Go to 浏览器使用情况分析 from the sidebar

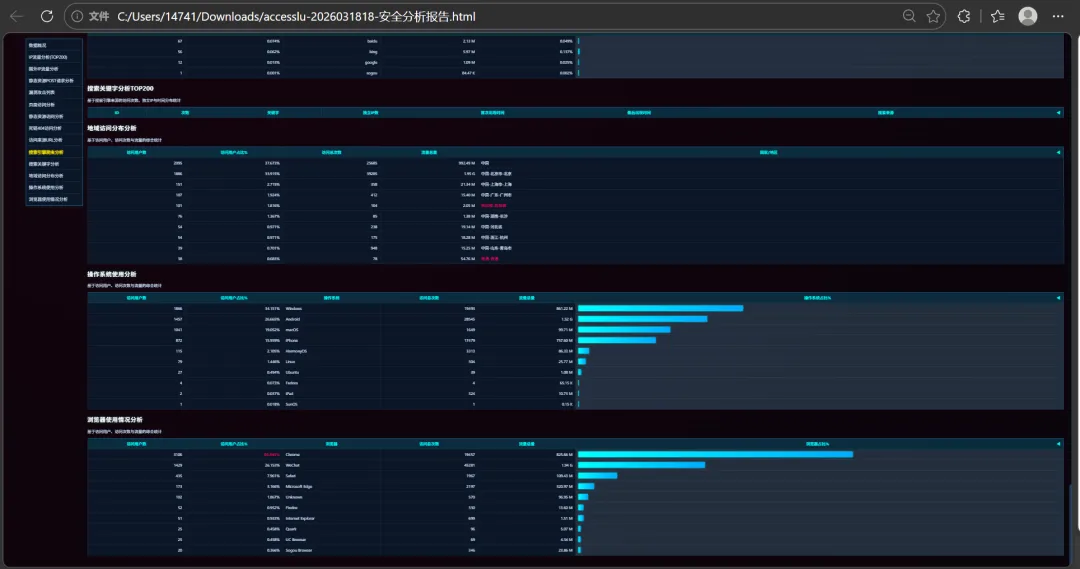(x=48, y=199)
